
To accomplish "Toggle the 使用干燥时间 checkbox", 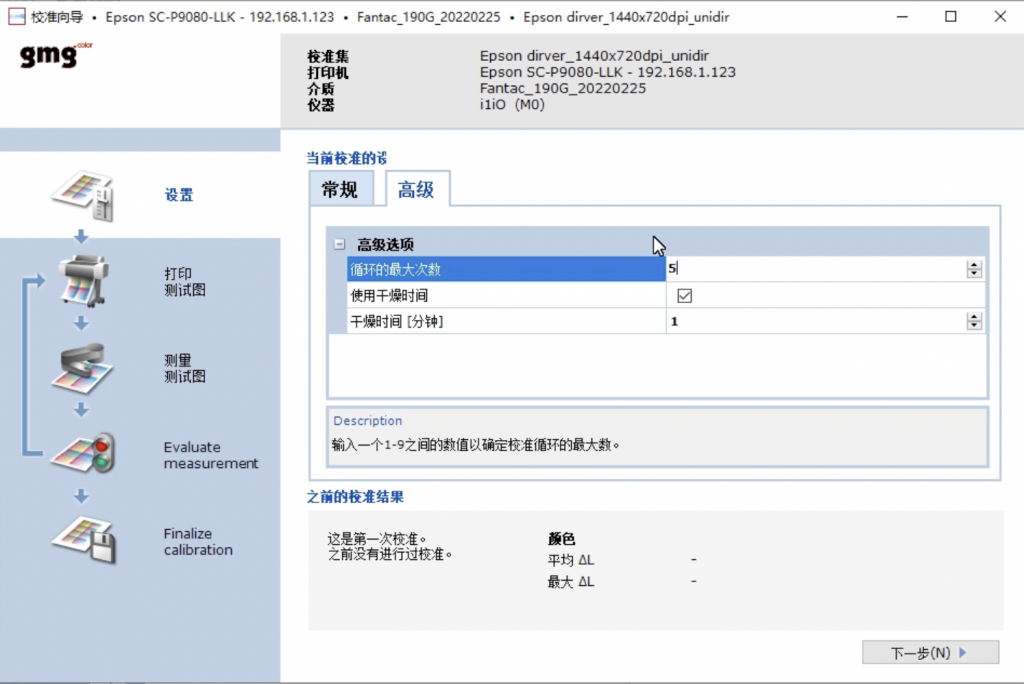I will pos(685,296).
